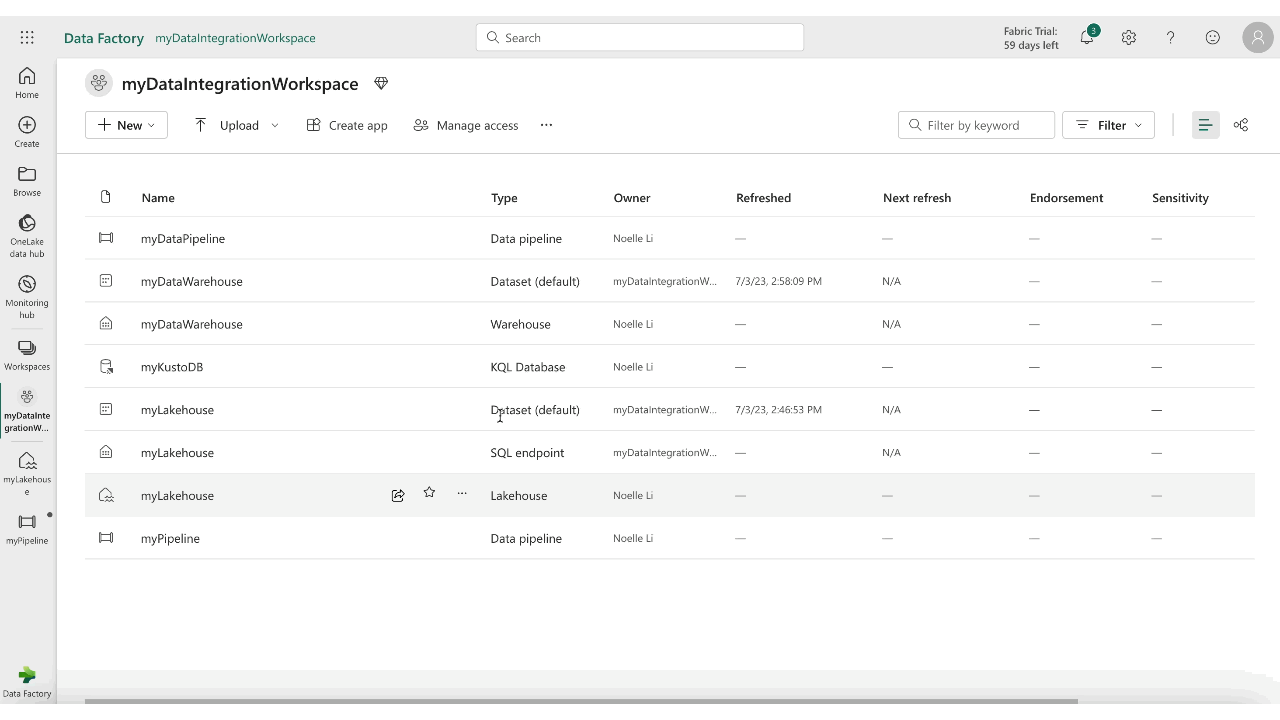Open the Monitoring hub

[x=27, y=297]
